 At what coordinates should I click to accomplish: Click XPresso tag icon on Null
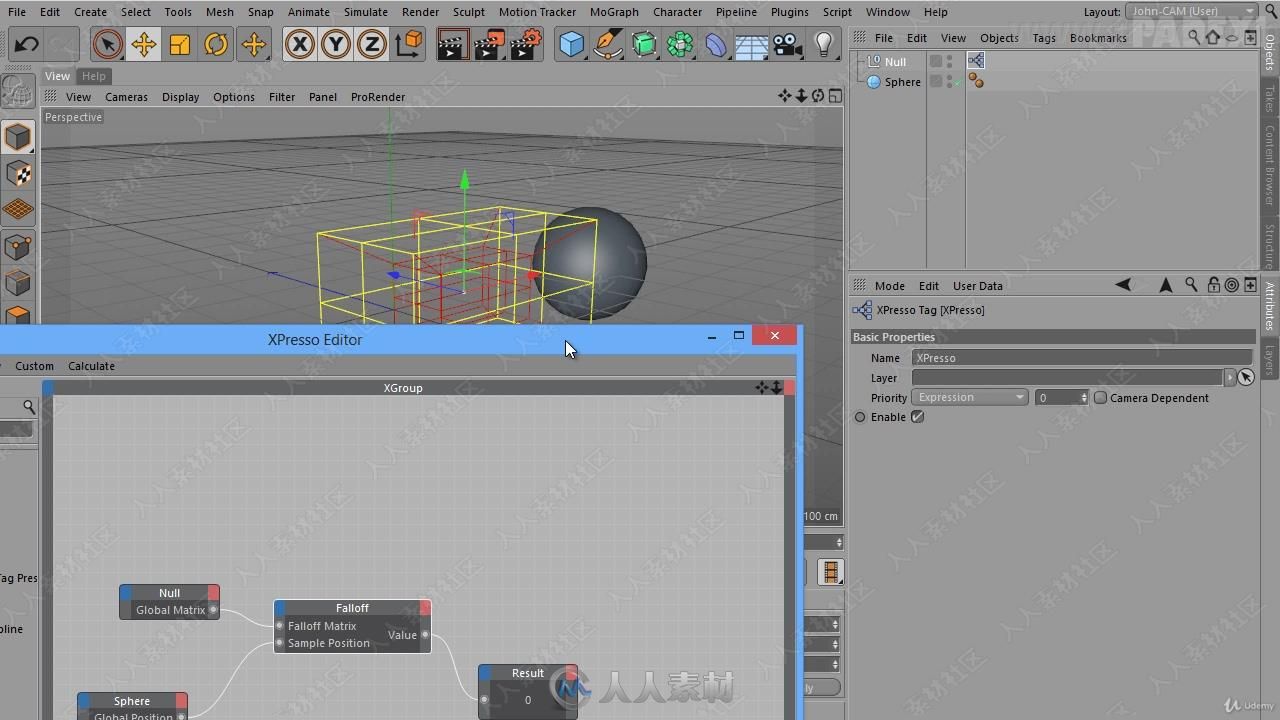[x=976, y=61]
